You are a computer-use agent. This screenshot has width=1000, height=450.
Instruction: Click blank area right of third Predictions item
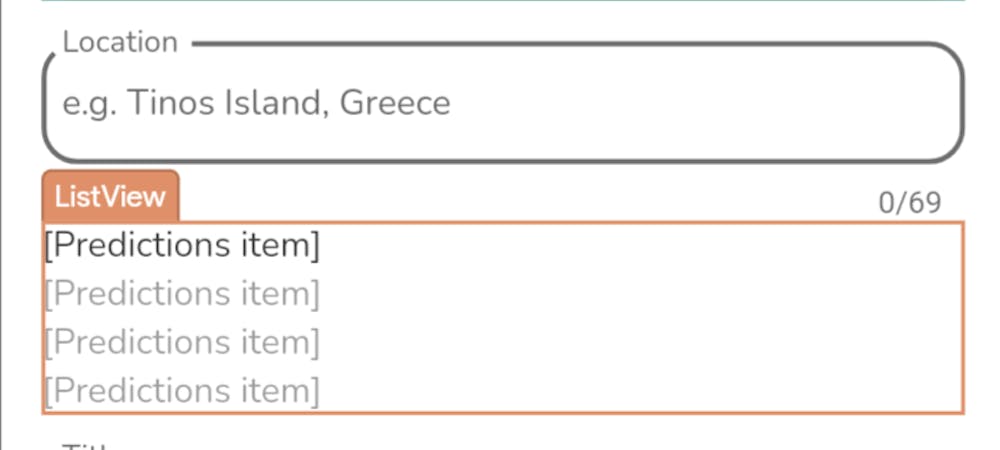click(640, 342)
